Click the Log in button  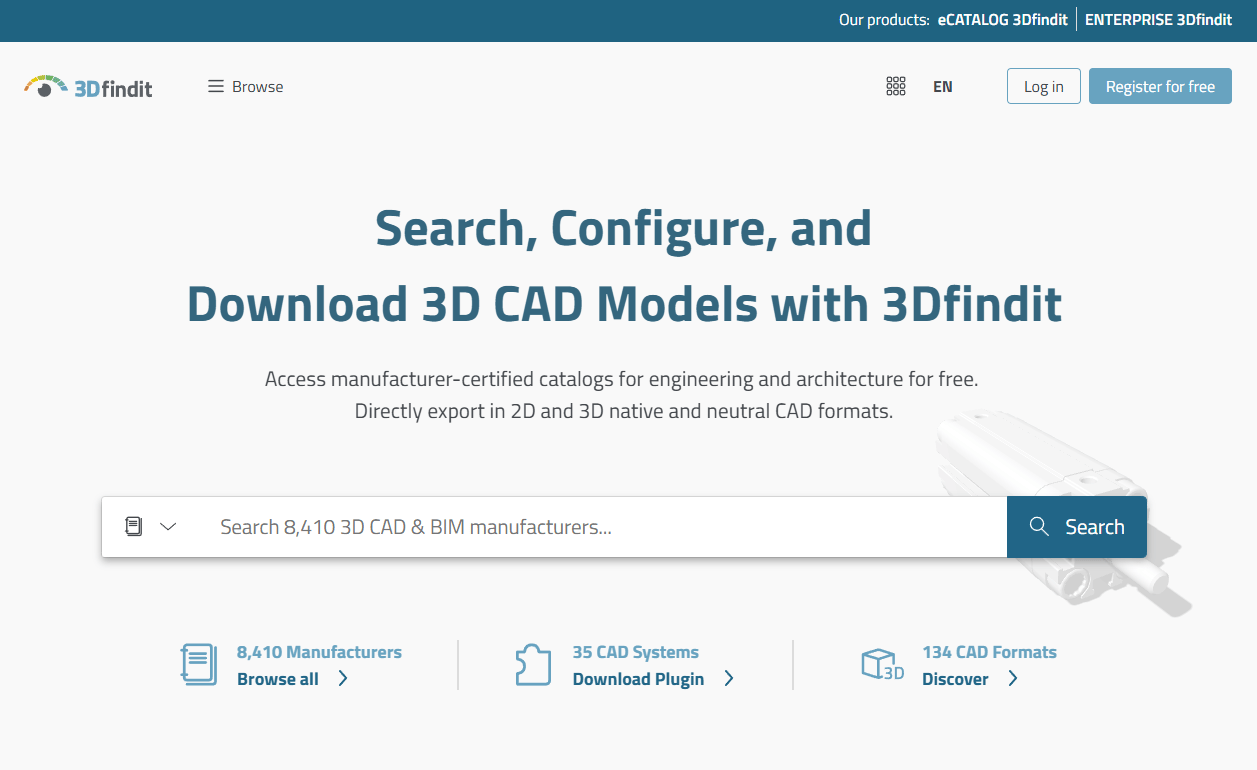tap(1043, 86)
